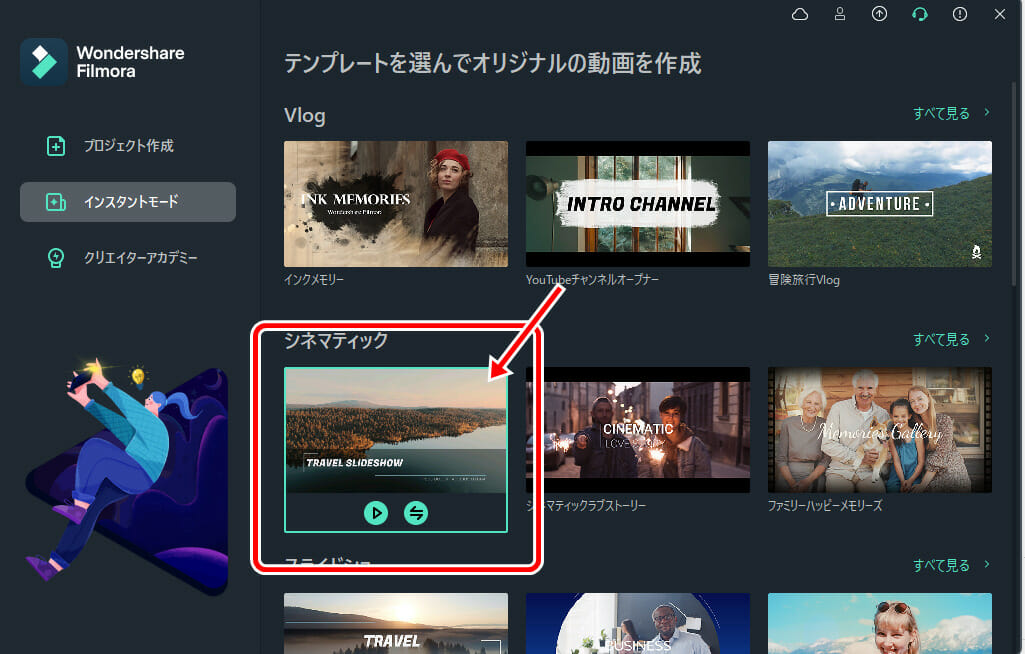
Task: Click the インクメモリー template label
Action: 314,280
